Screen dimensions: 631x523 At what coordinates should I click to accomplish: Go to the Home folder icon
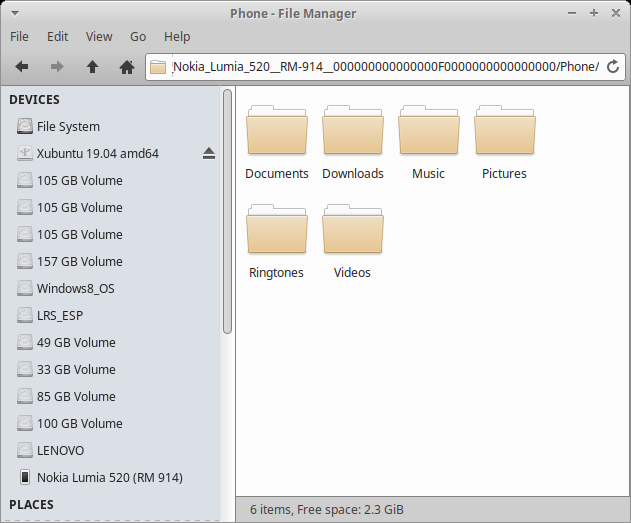tap(127, 67)
